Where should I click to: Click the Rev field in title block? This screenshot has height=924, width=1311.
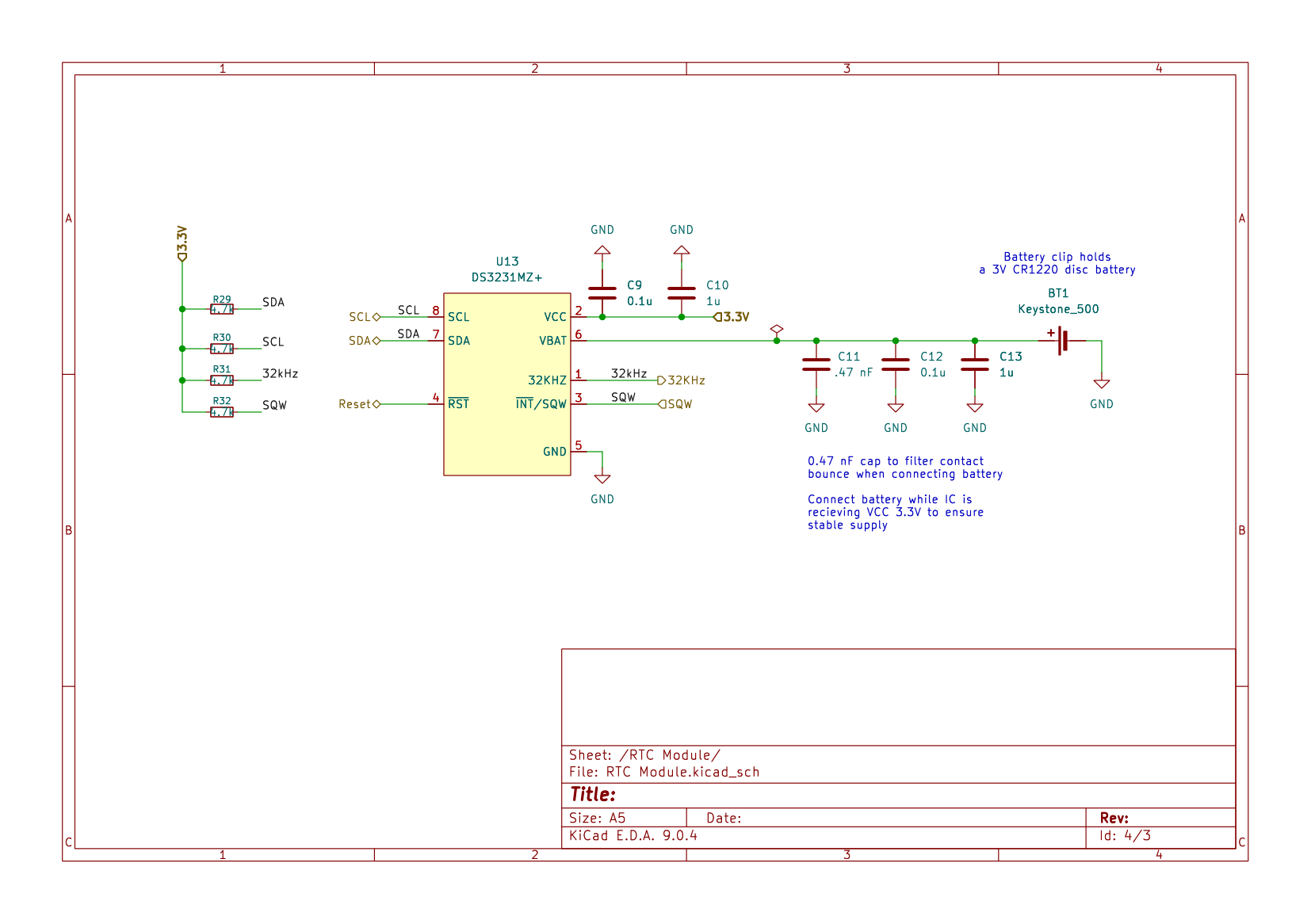[1160, 818]
